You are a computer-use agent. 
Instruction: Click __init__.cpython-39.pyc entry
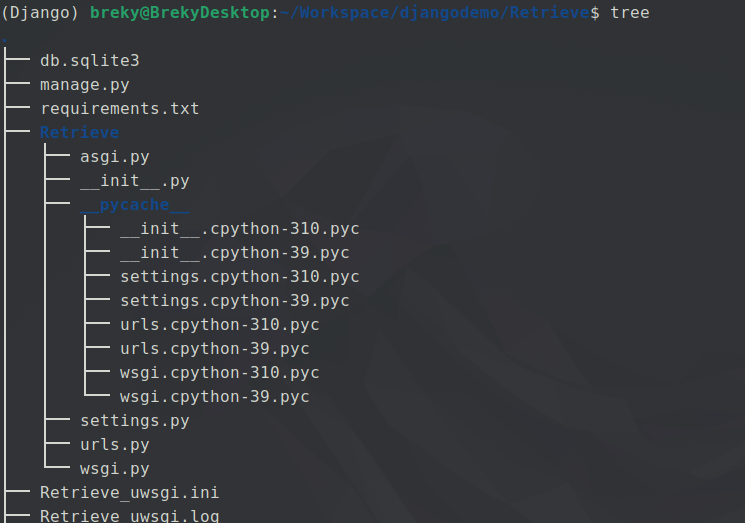coord(234,253)
